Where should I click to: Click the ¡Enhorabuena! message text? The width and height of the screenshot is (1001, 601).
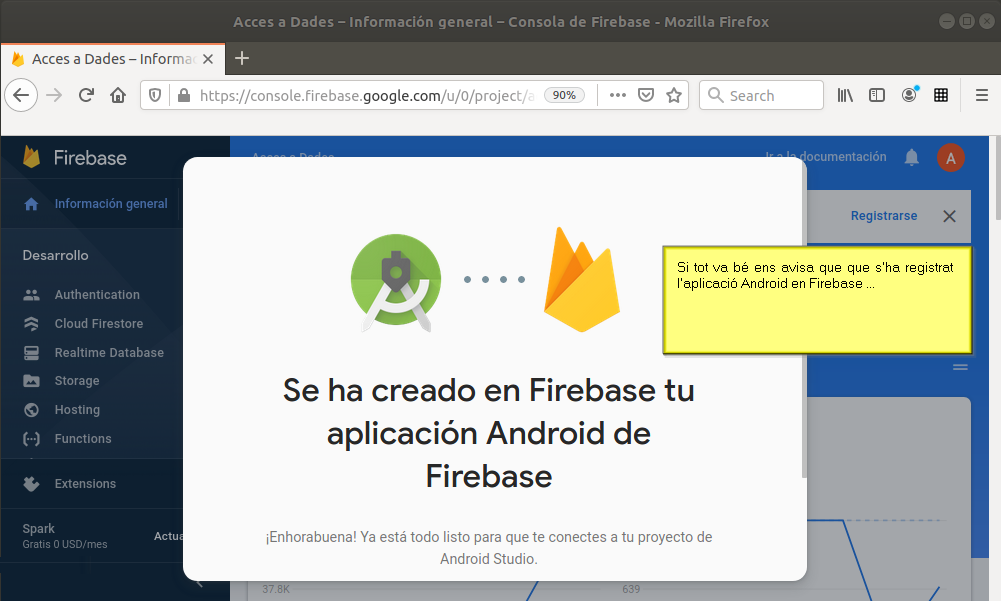489,548
